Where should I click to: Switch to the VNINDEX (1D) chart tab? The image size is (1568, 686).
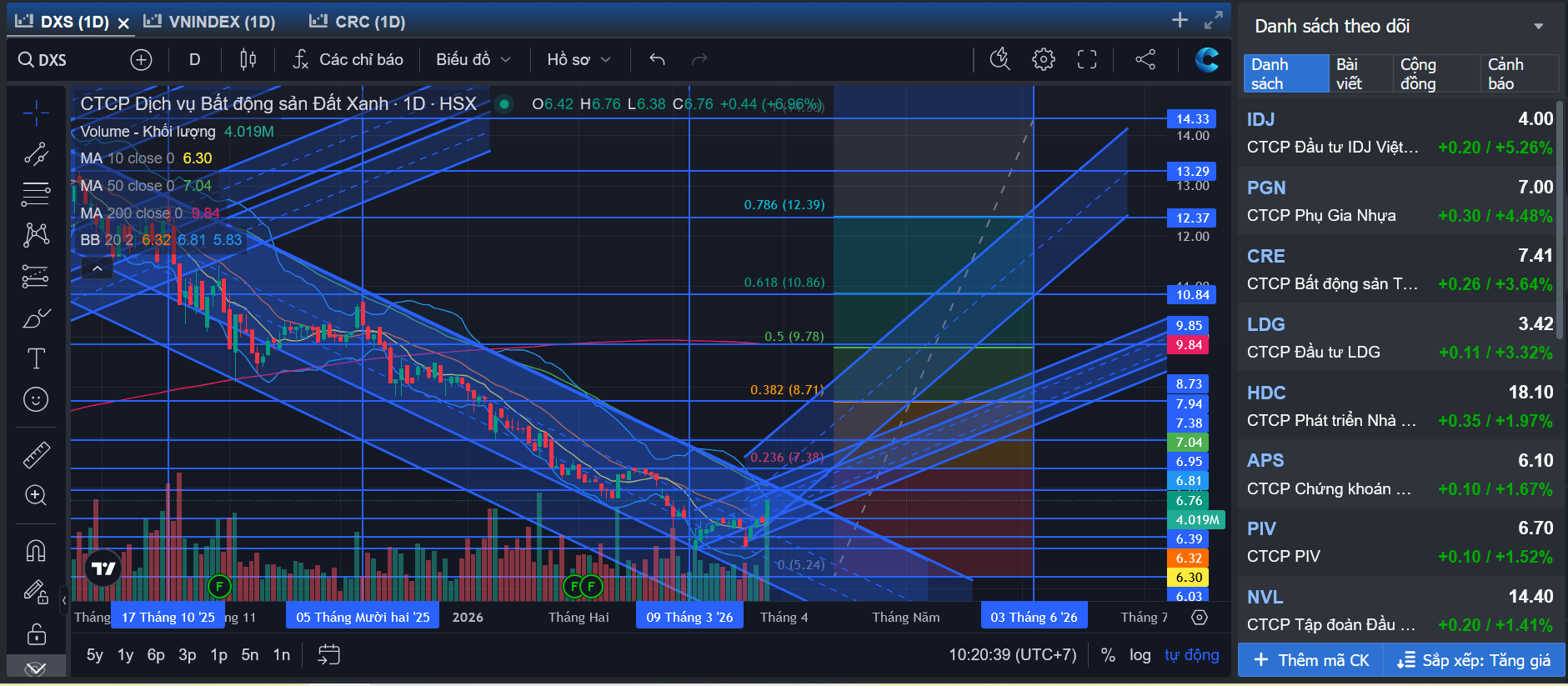click(x=209, y=22)
